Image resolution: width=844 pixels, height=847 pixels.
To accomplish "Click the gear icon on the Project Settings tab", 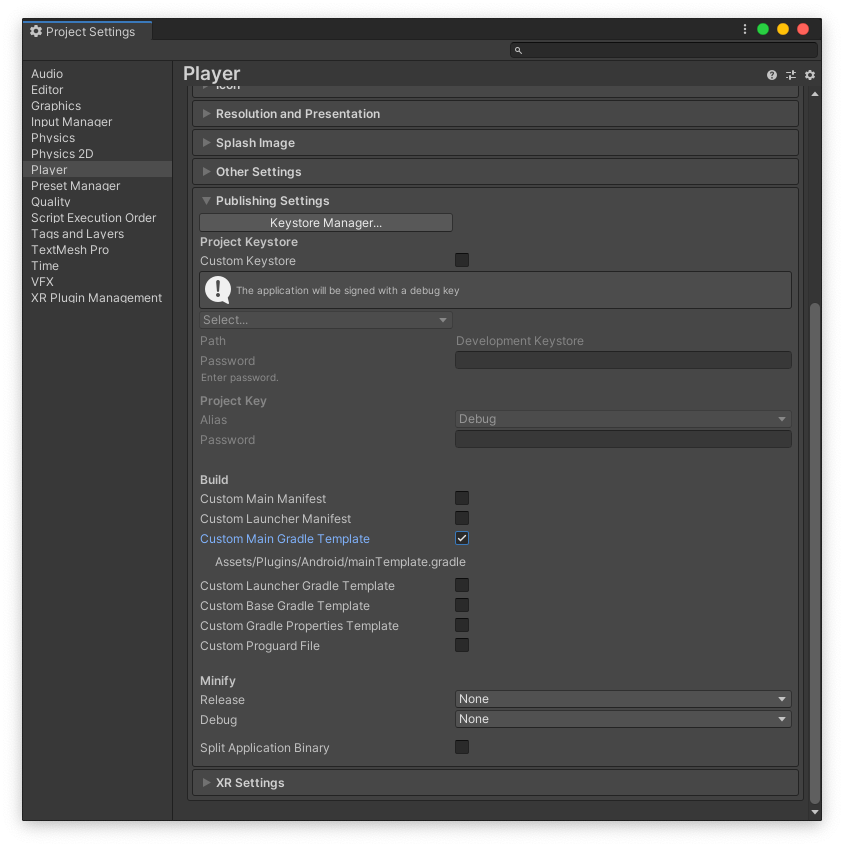I will click(x=36, y=31).
